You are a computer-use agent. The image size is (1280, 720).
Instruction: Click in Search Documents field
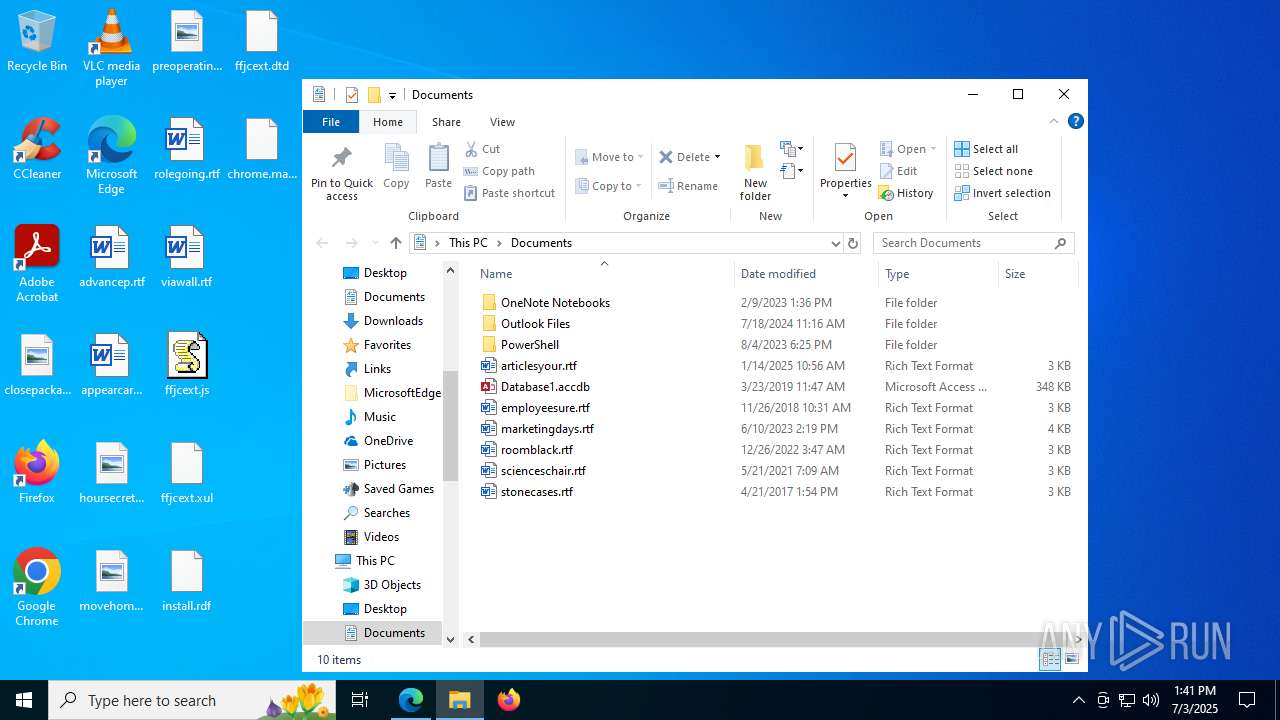964,243
